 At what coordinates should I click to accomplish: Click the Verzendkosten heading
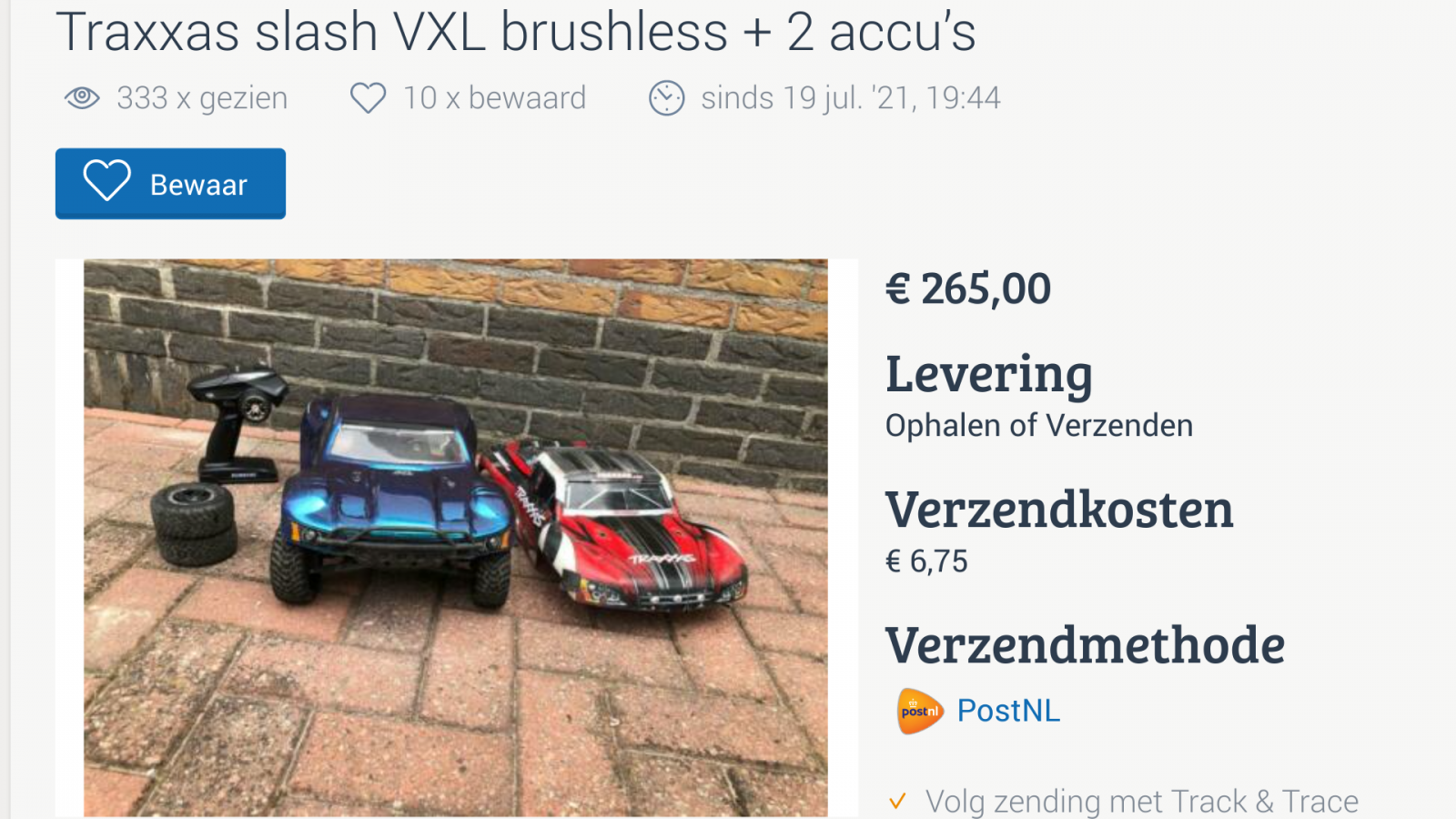1059,510
